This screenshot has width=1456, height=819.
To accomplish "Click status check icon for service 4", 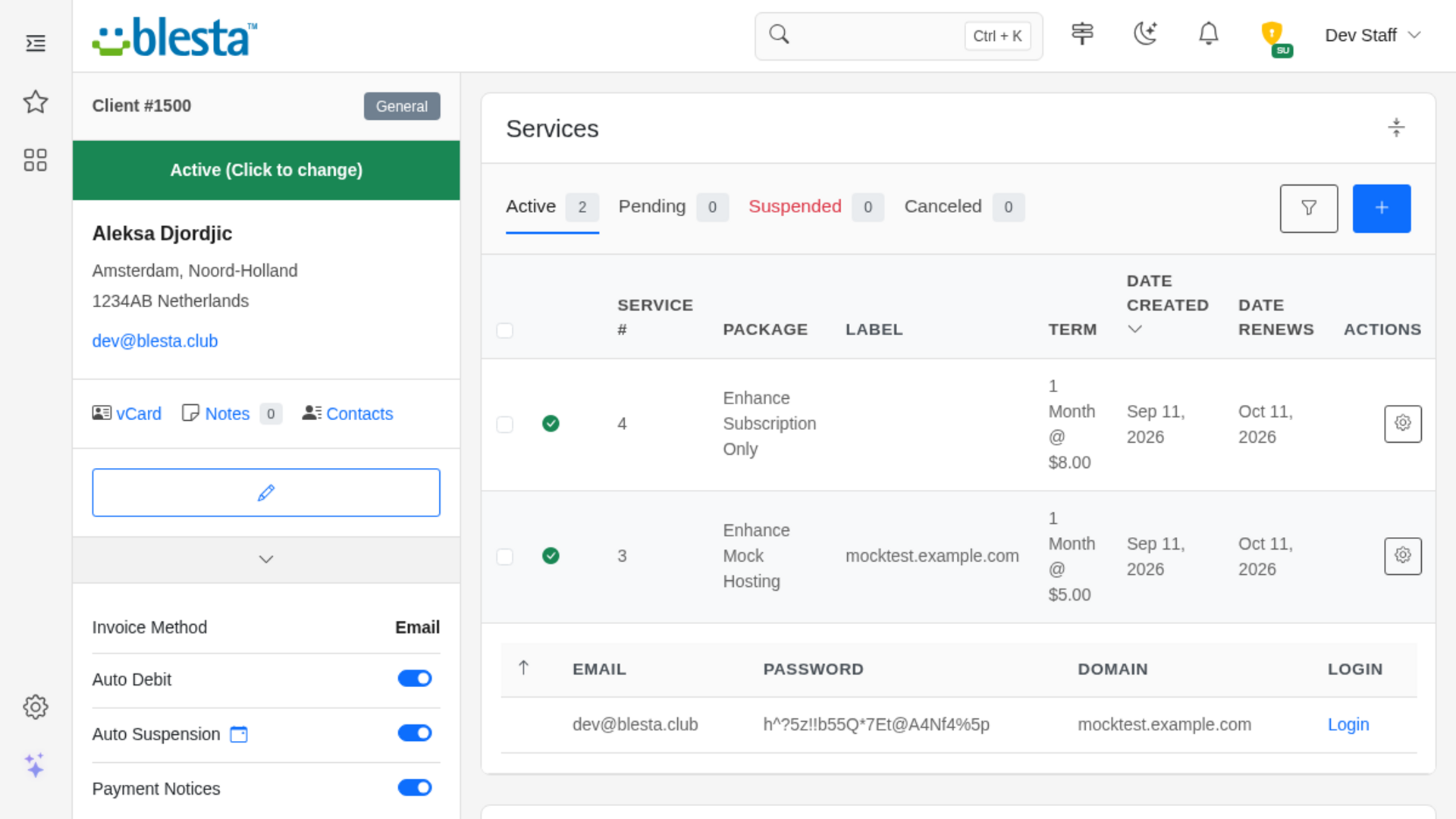I will tap(551, 424).
